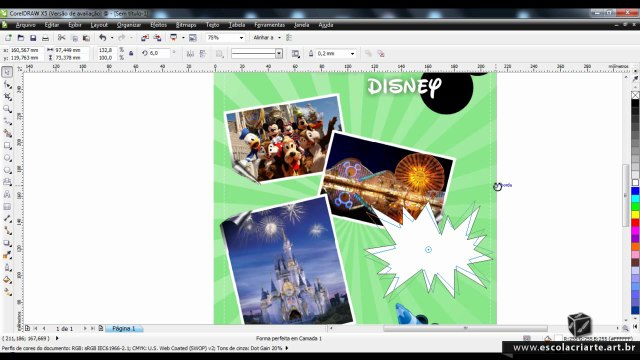Select the Pick tool in toolbox

pos(7,72)
